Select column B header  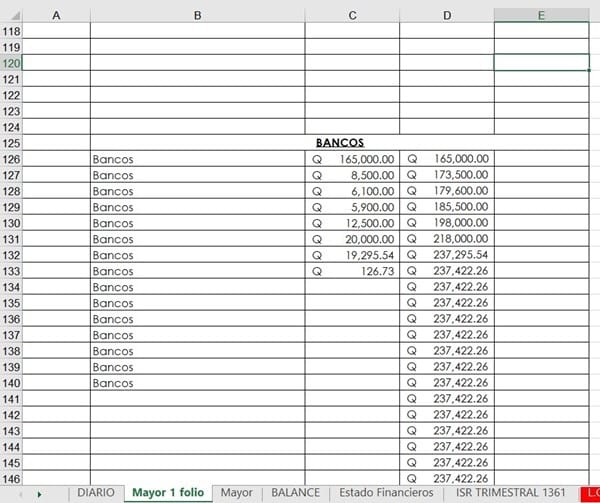tap(197, 15)
